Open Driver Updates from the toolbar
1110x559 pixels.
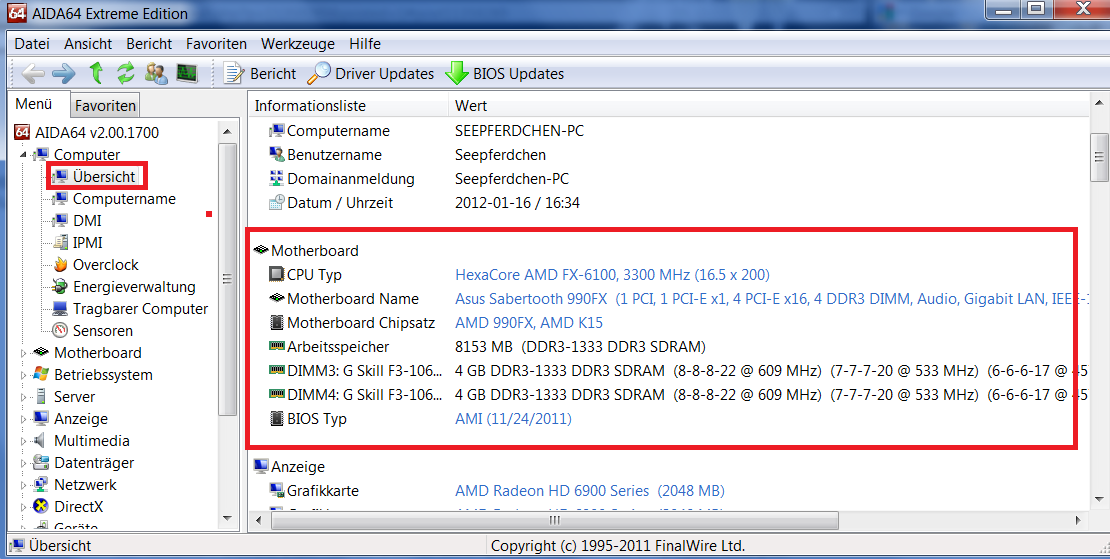[x=371, y=74]
